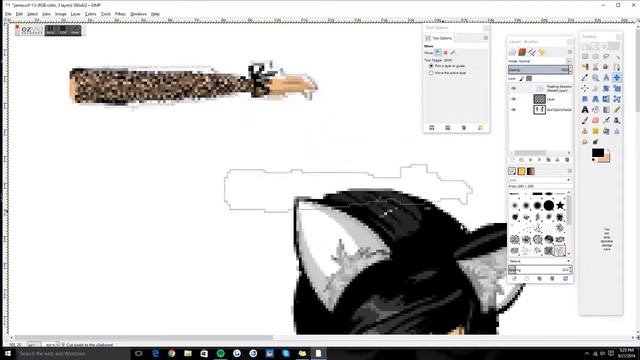Image resolution: width=640 pixels, height=360 pixels.
Task: Select the Measure tool
Action: 606,78
